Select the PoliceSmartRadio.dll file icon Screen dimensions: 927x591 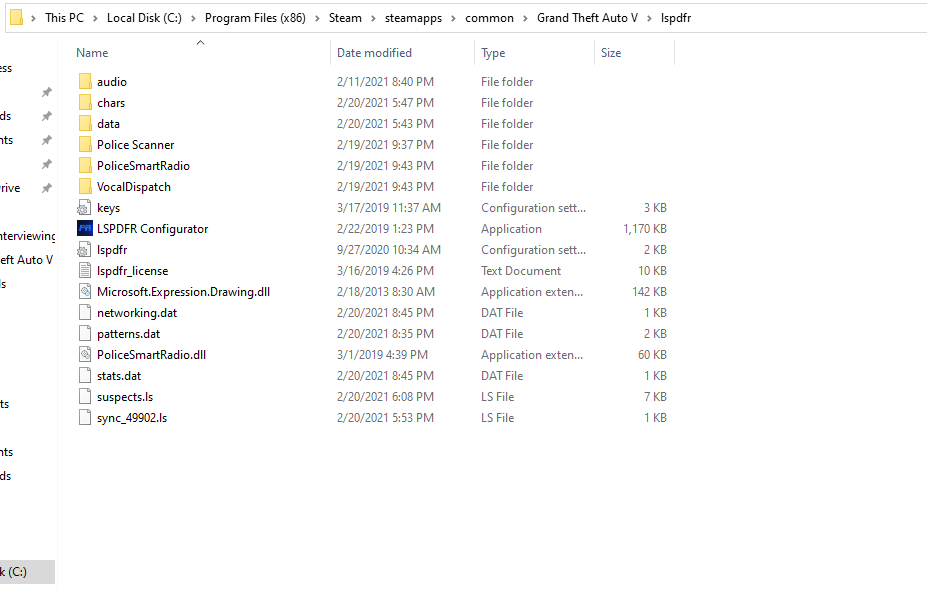[x=85, y=355]
